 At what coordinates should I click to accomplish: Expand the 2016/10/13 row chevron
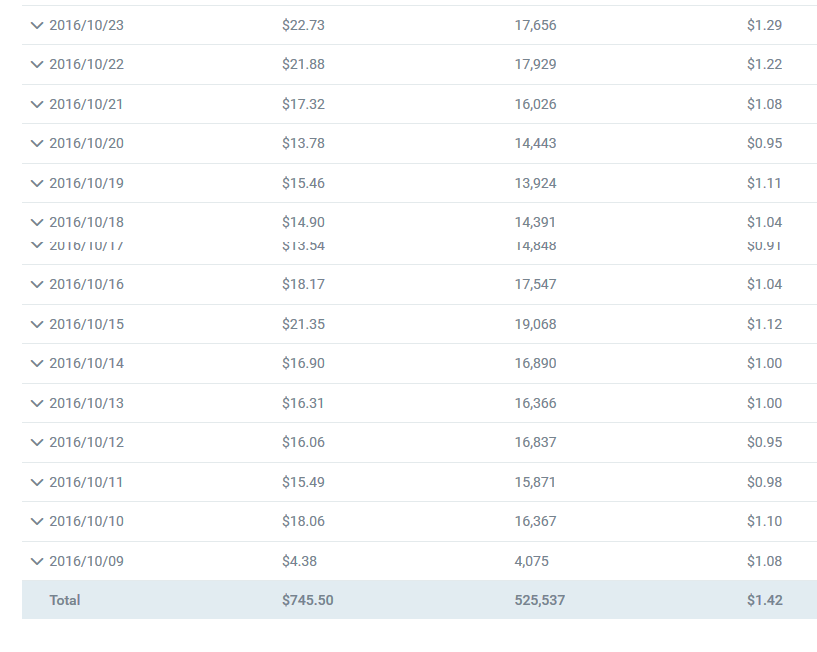[37, 403]
